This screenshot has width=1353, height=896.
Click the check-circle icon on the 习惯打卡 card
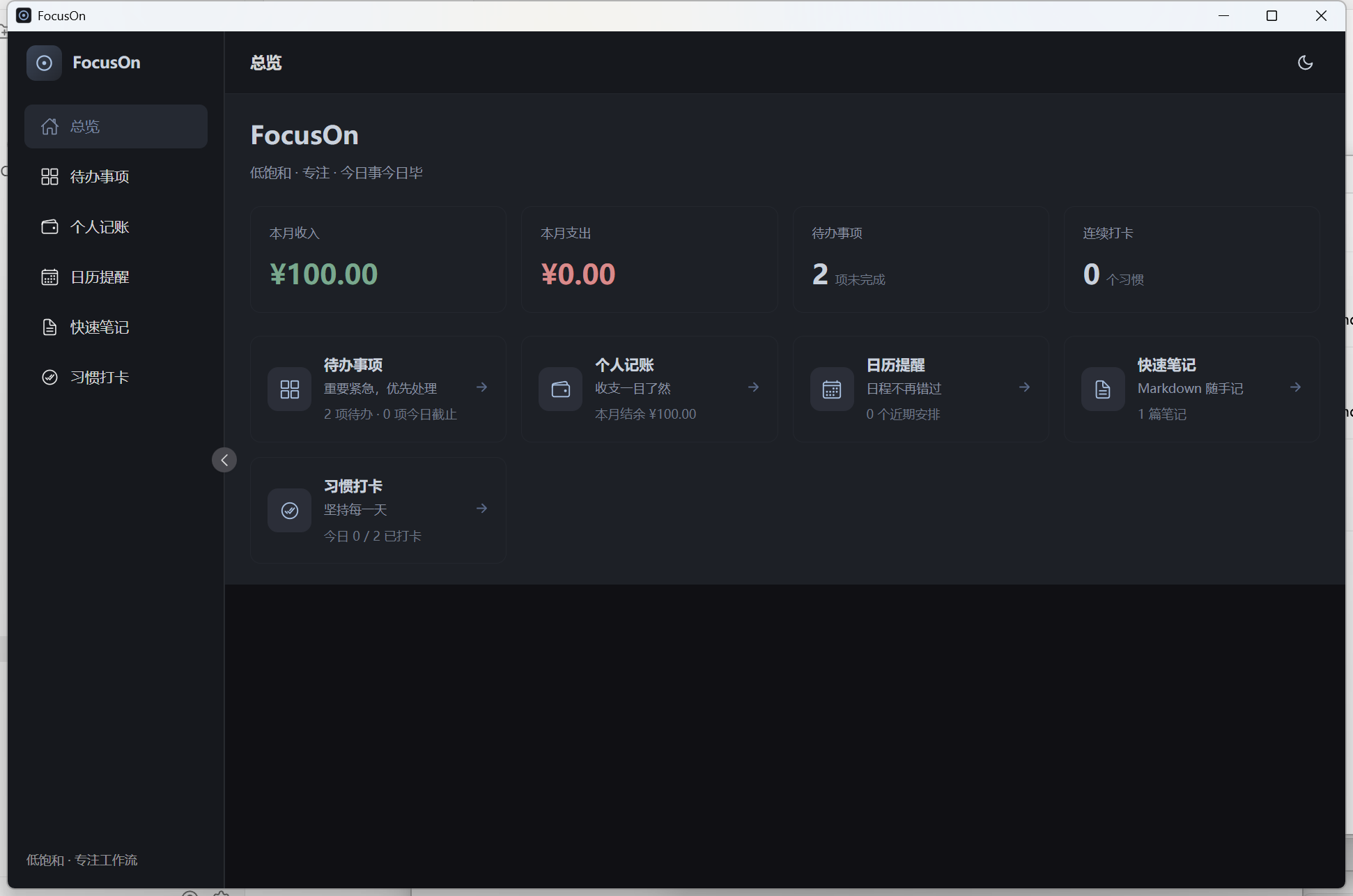tap(289, 511)
